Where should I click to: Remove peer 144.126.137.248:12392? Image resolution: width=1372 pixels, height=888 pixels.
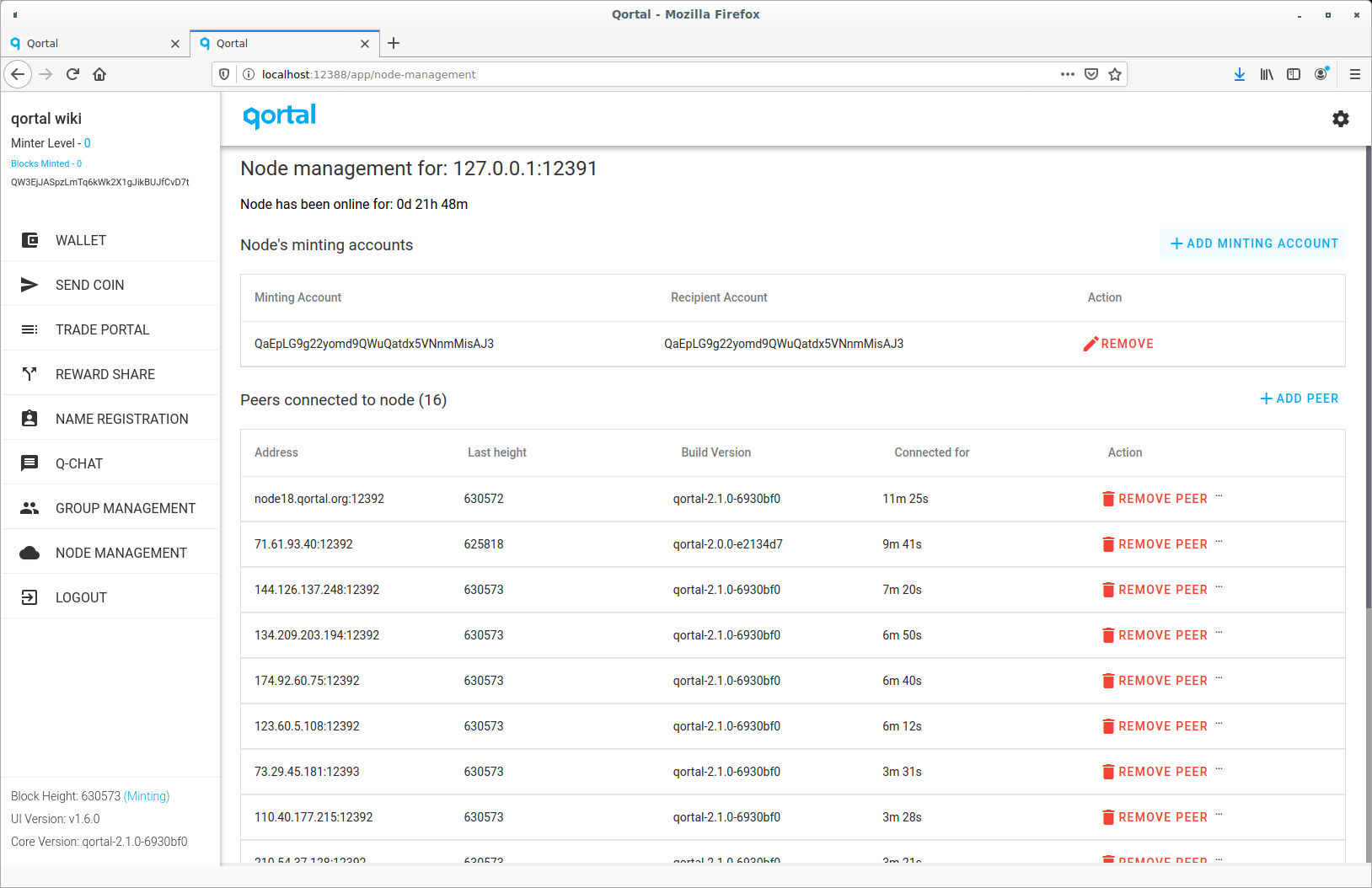1155,590
